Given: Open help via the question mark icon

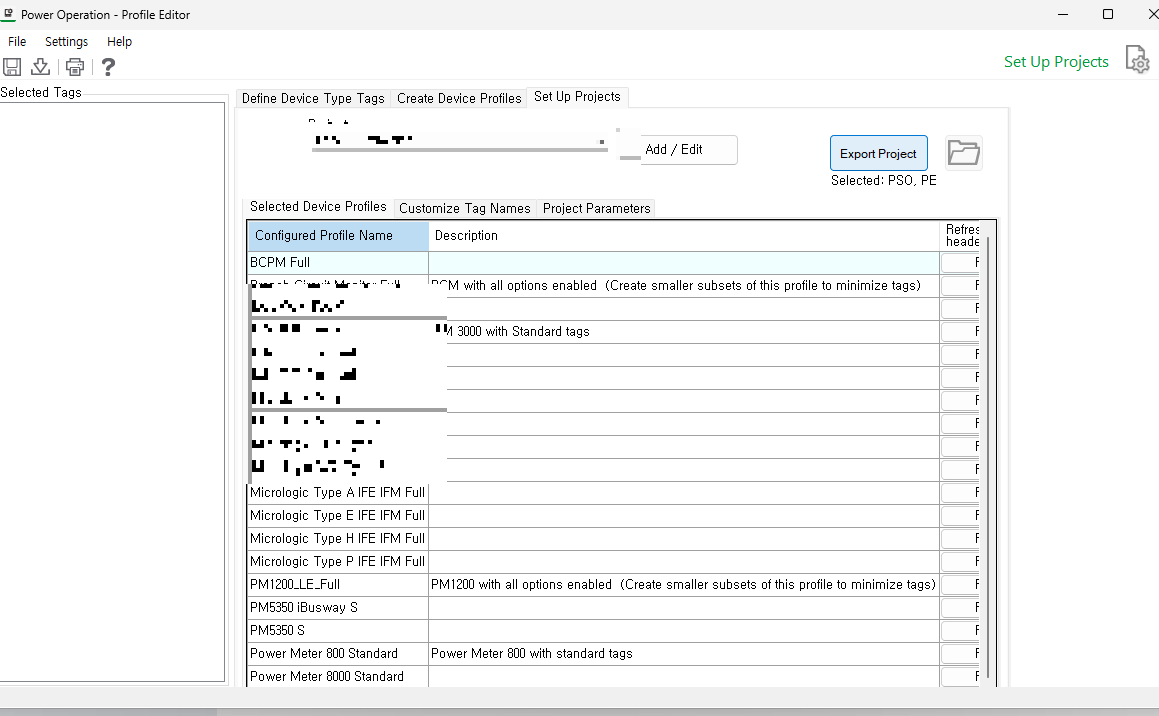Looking at the screenshot, I should pos(108,67).
